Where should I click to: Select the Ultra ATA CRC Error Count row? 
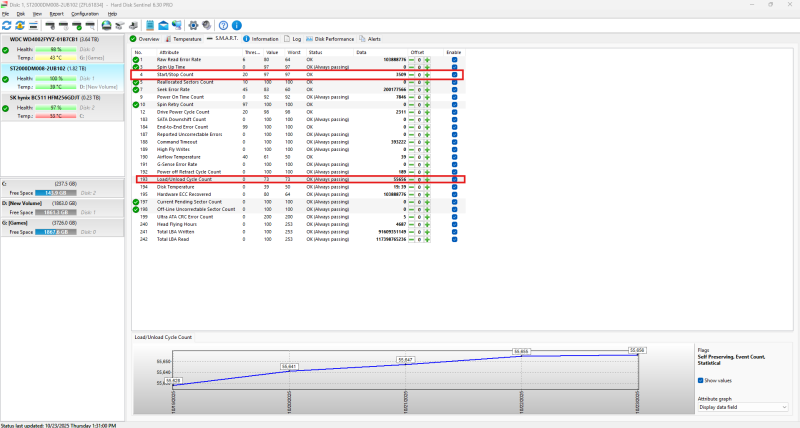pos(297,217)
